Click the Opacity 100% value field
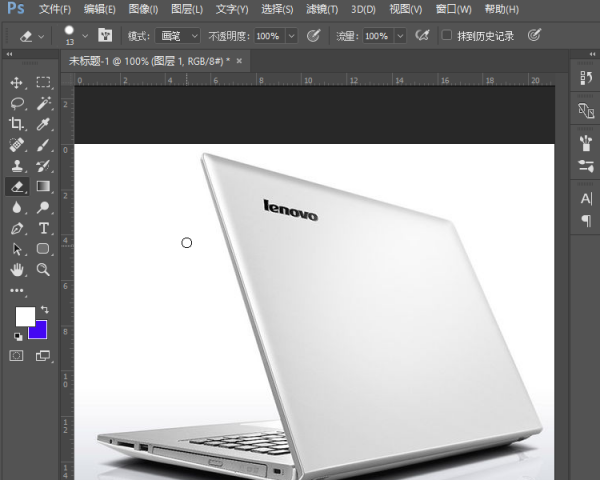This screenshot has width=600, height=480. 269,36
